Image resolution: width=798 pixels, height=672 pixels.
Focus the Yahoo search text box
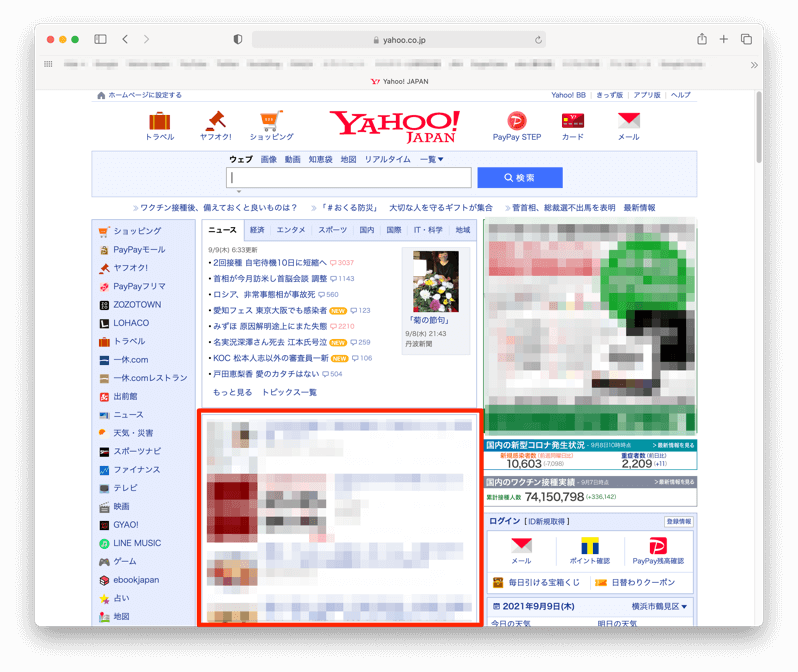pyautogui.click(x=349, y=178)
